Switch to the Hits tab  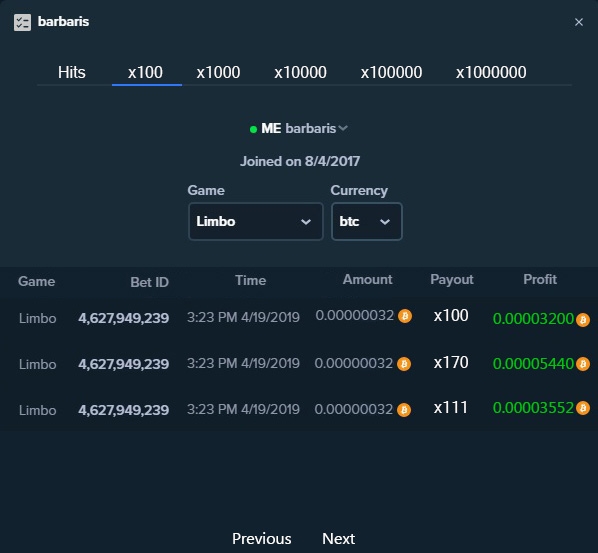tap(72, 72)
